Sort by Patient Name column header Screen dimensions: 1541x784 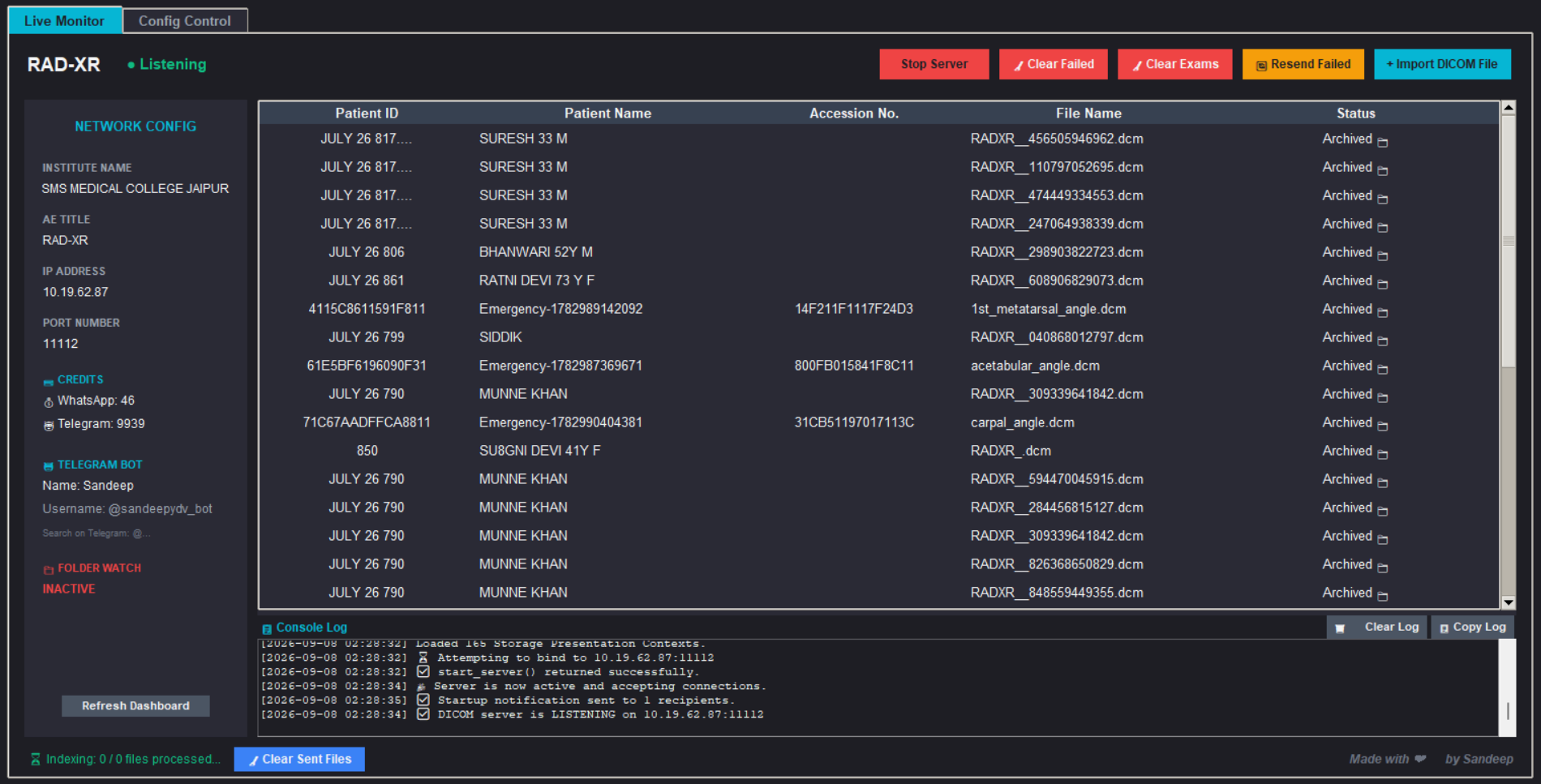click(x=607, y=114)
